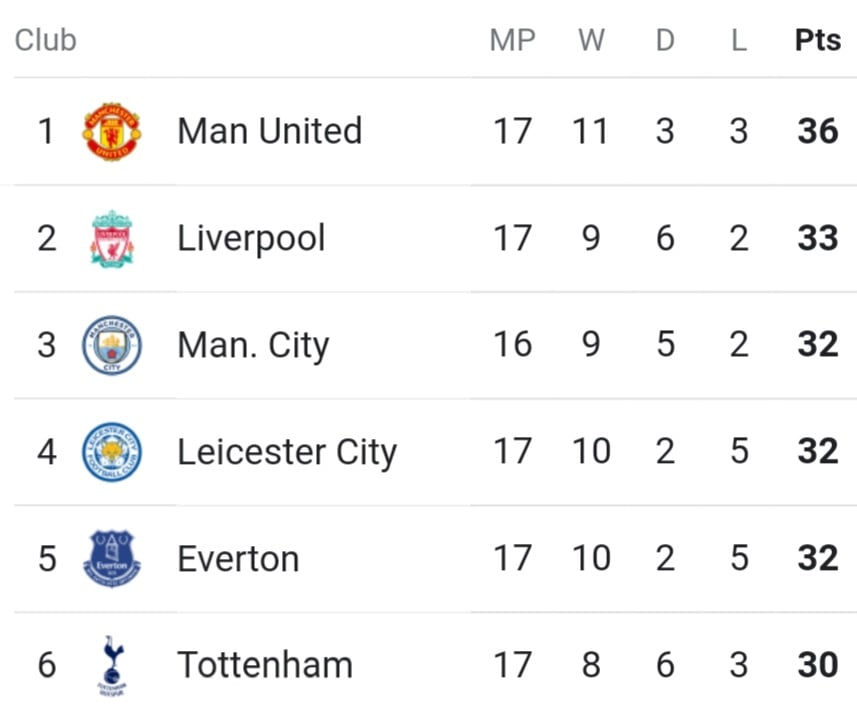
Task: Open the Man United team link
Action: coord(269,131)
